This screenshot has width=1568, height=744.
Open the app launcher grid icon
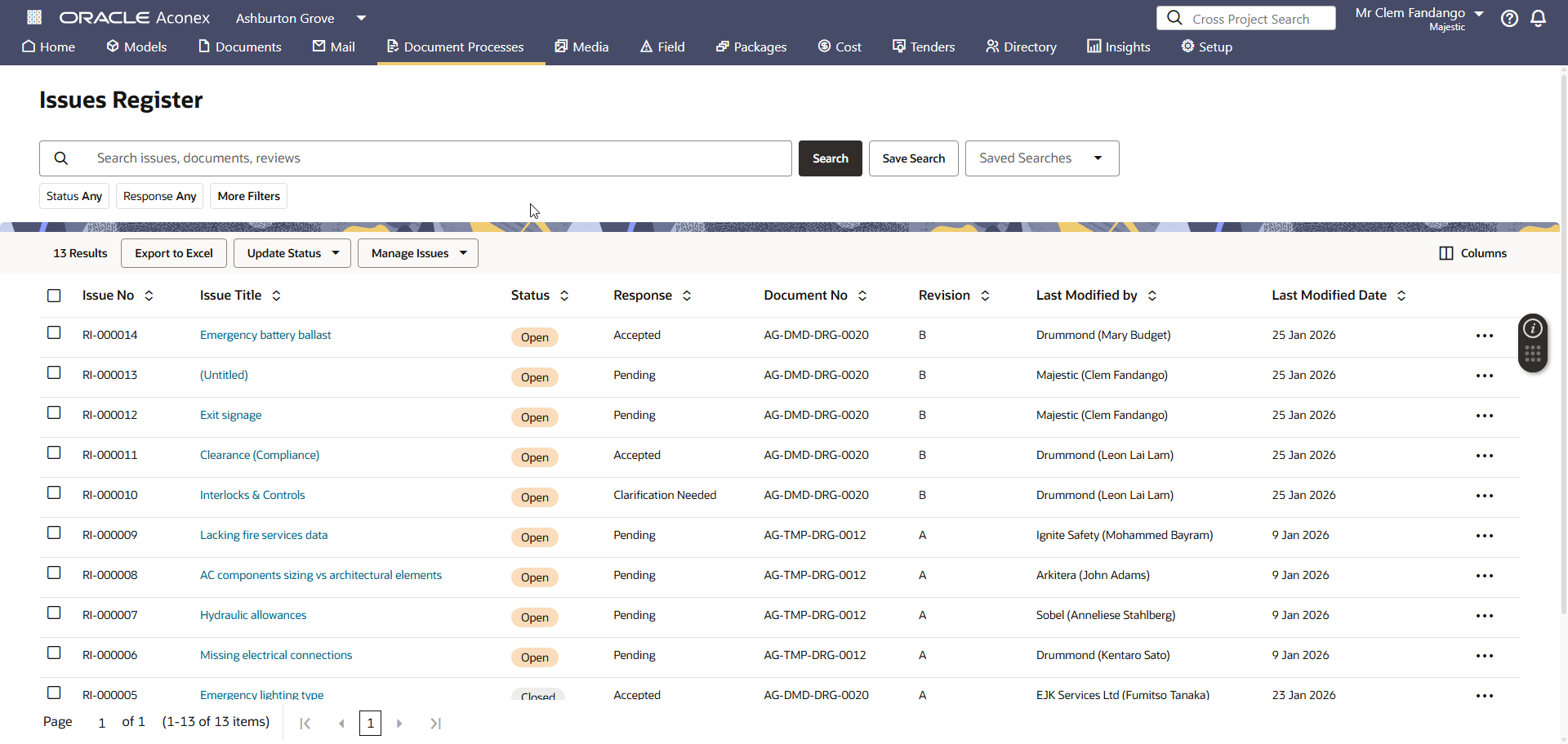pos(34,17)
